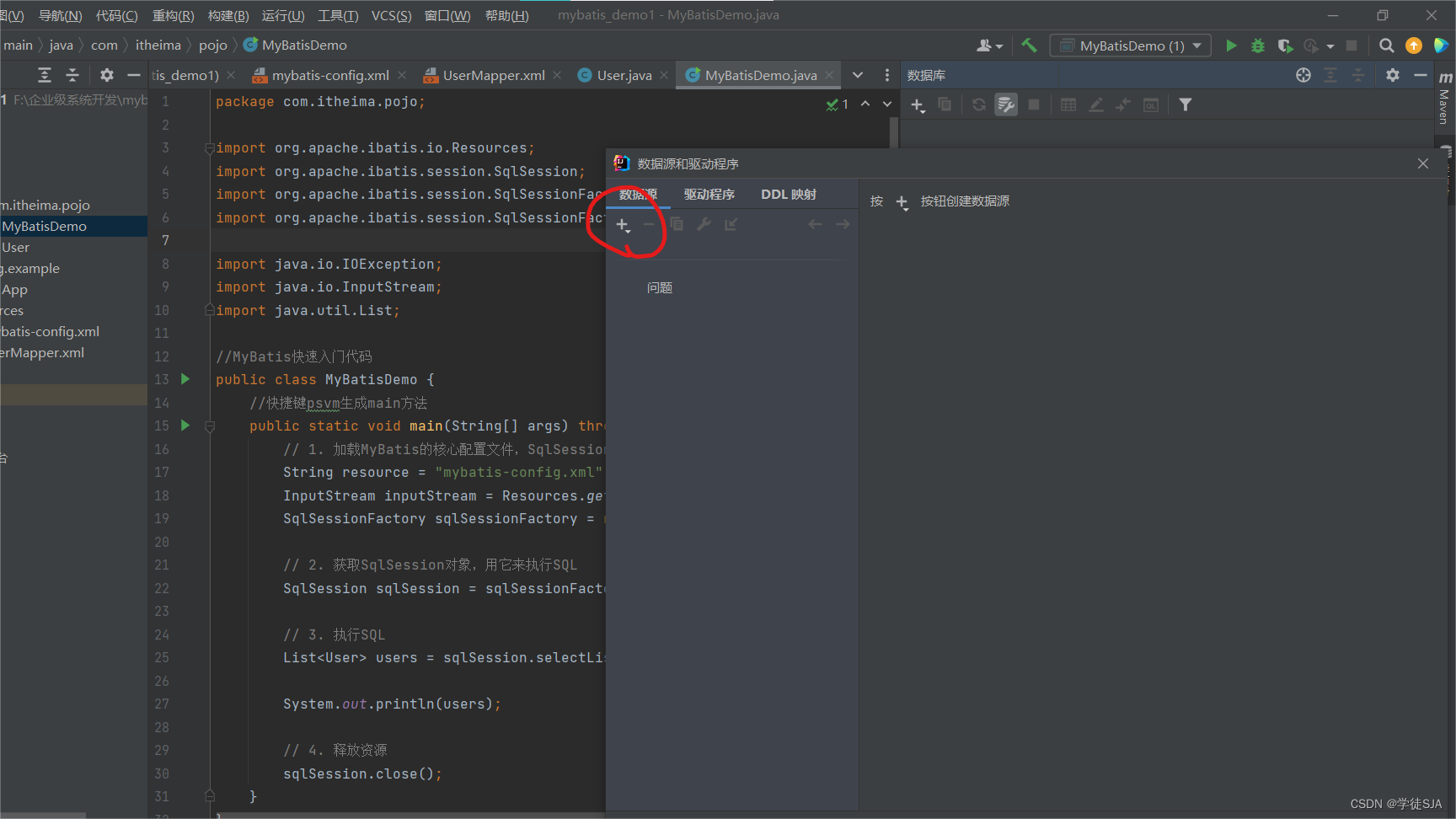Click the run gutter arrow next to the main method
Viewport: 1456px width, 819px height.
[x=185, y=426]
